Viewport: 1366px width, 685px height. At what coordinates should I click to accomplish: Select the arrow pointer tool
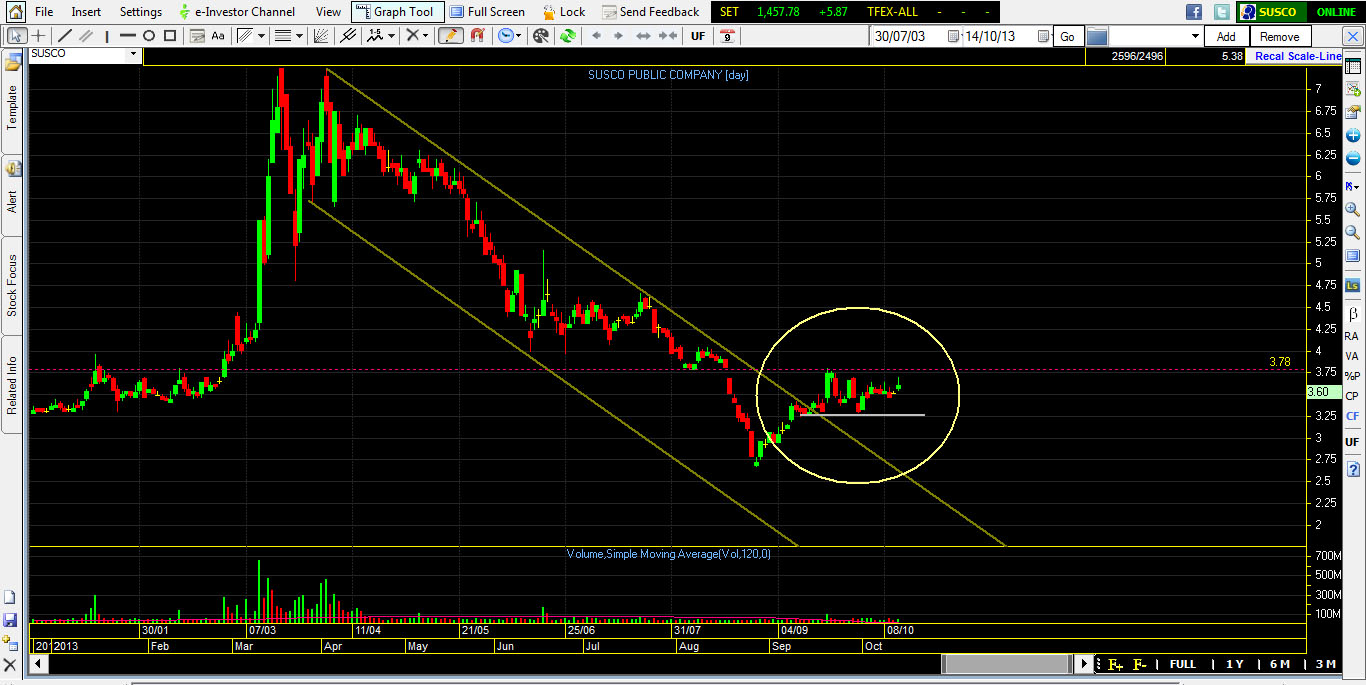coord(17,36)
